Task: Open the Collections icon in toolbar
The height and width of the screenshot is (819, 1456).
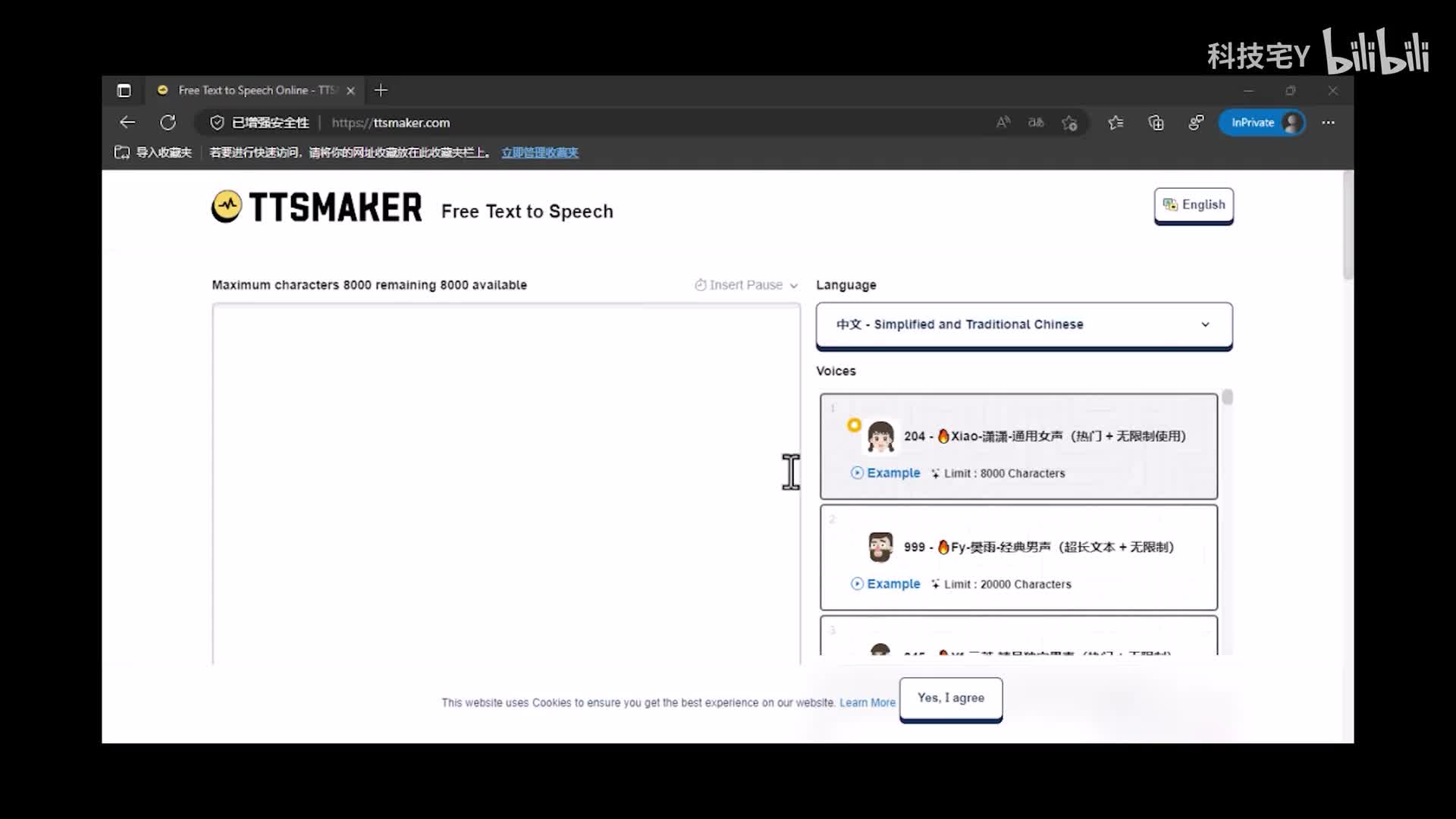Action: pos(1156,122)
